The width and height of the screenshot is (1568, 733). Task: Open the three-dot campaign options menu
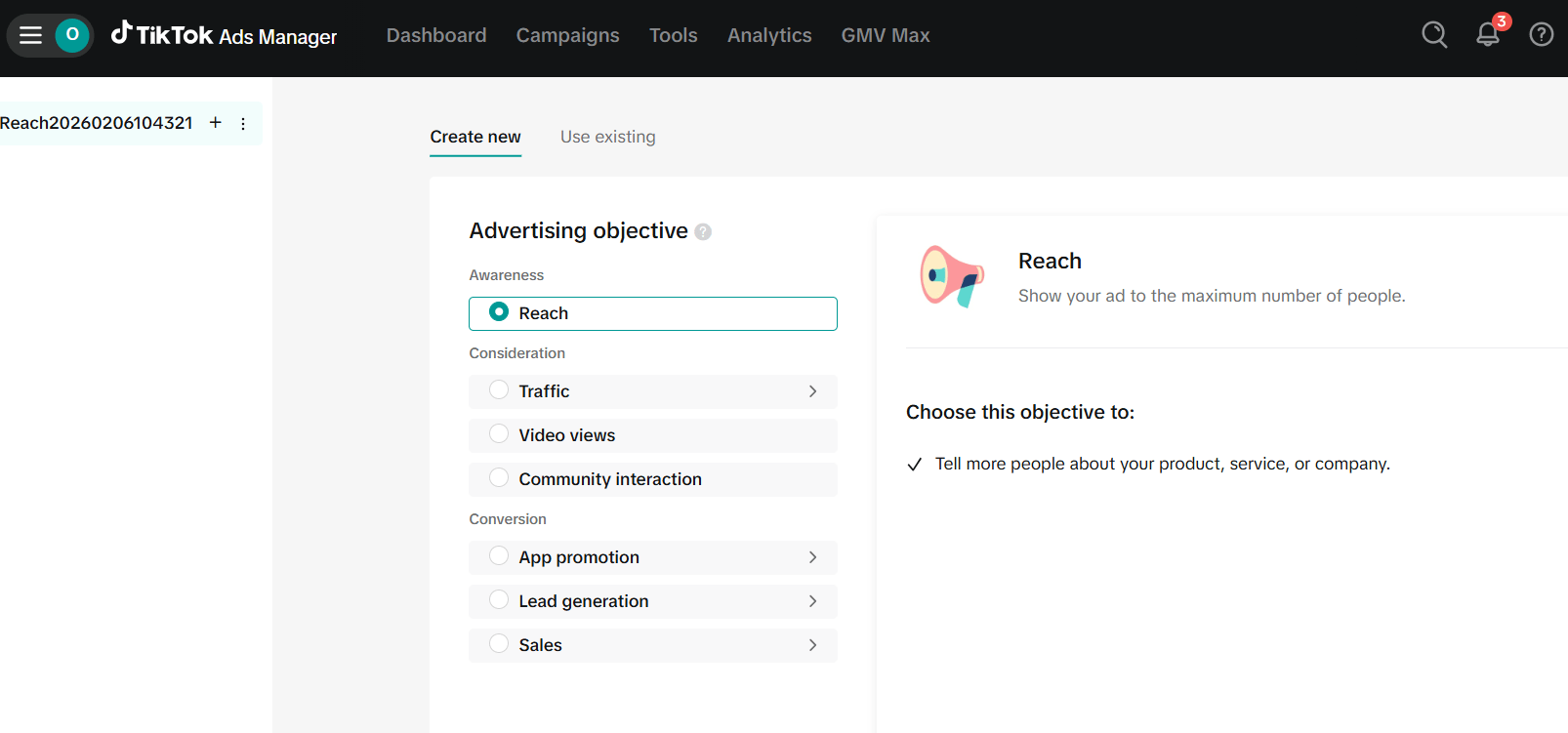click(243, 124)
